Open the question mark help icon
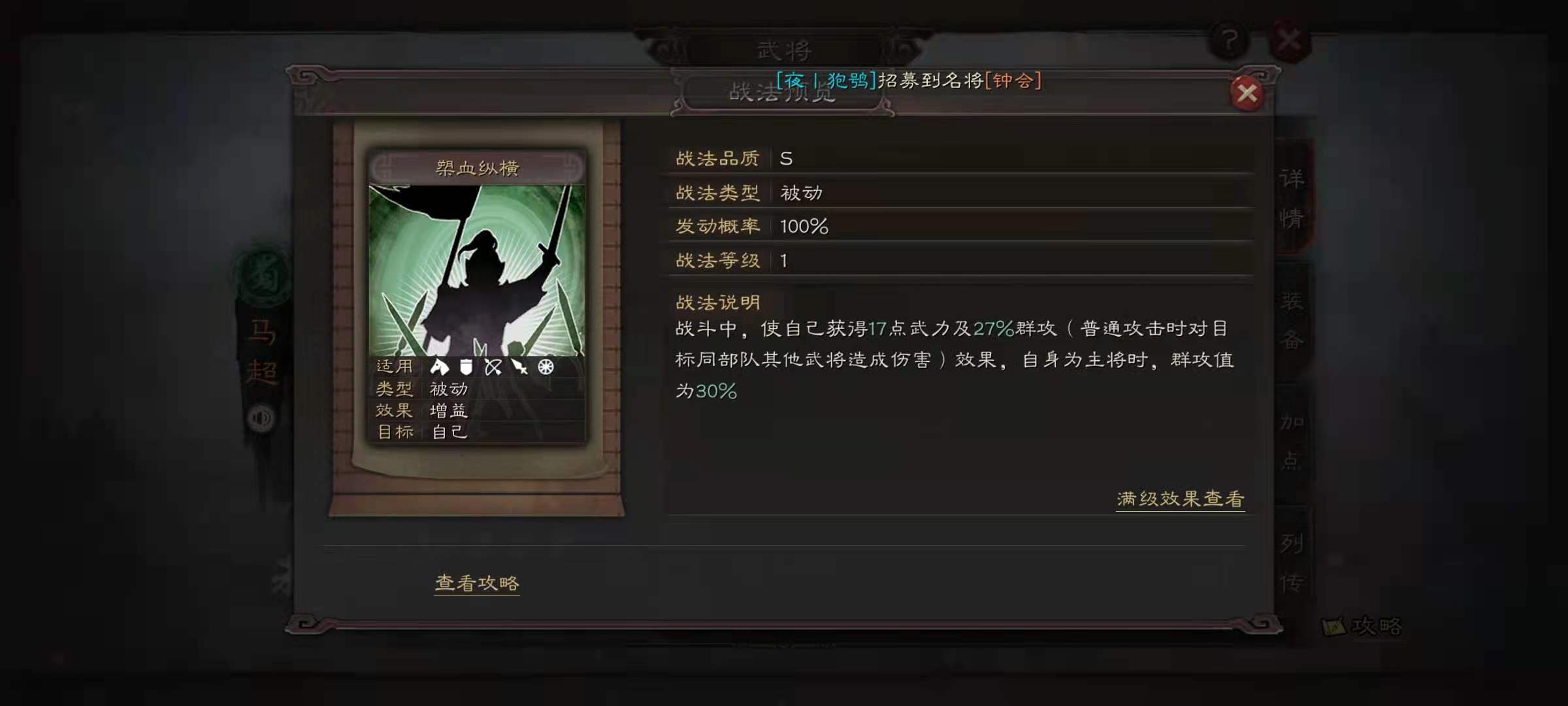The image size is (1568, 706). point(1229,41)
